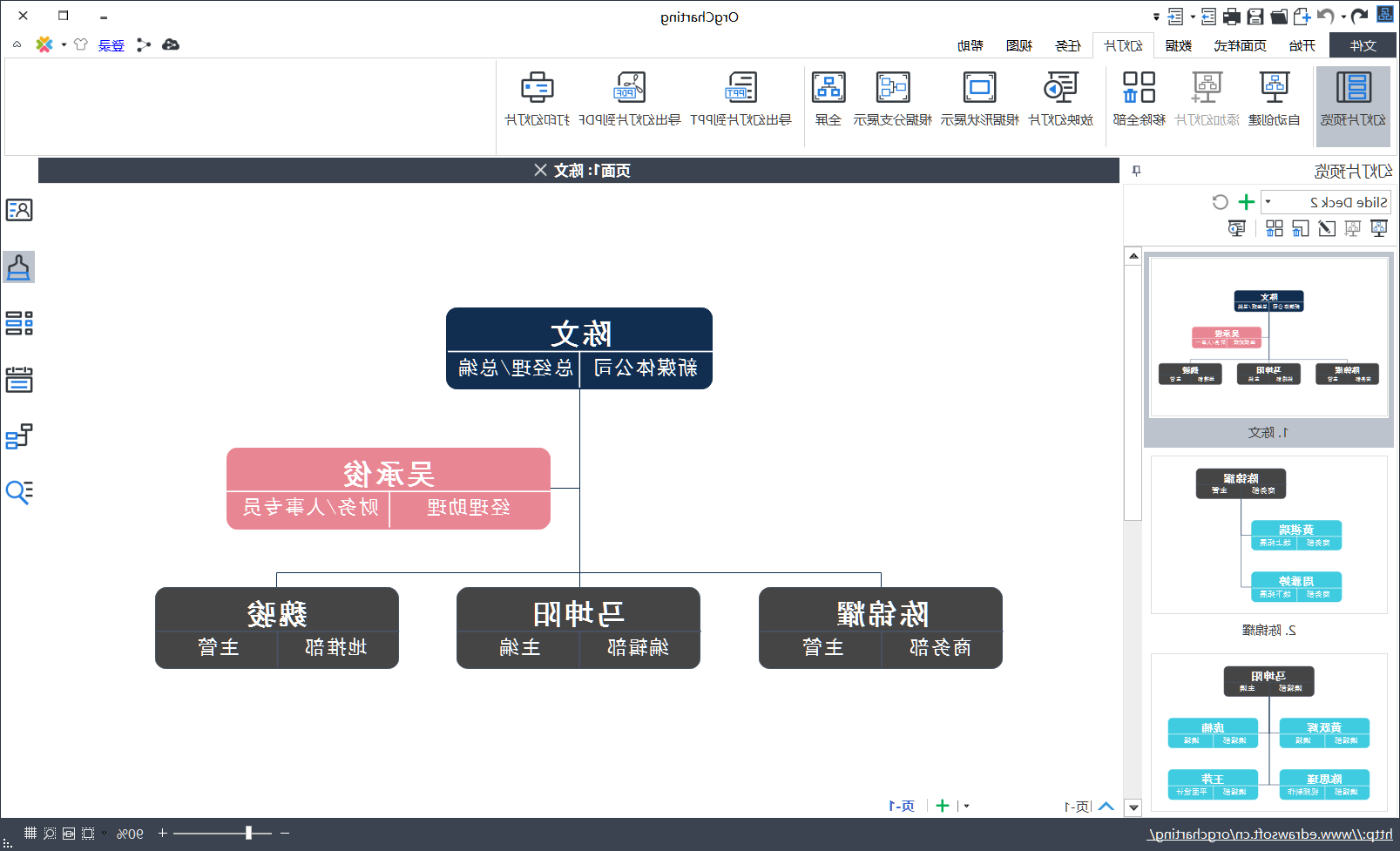Click the Undo arrow in quick access bar
This screenshot has width=1400, height=851.
click(1326, 16)
